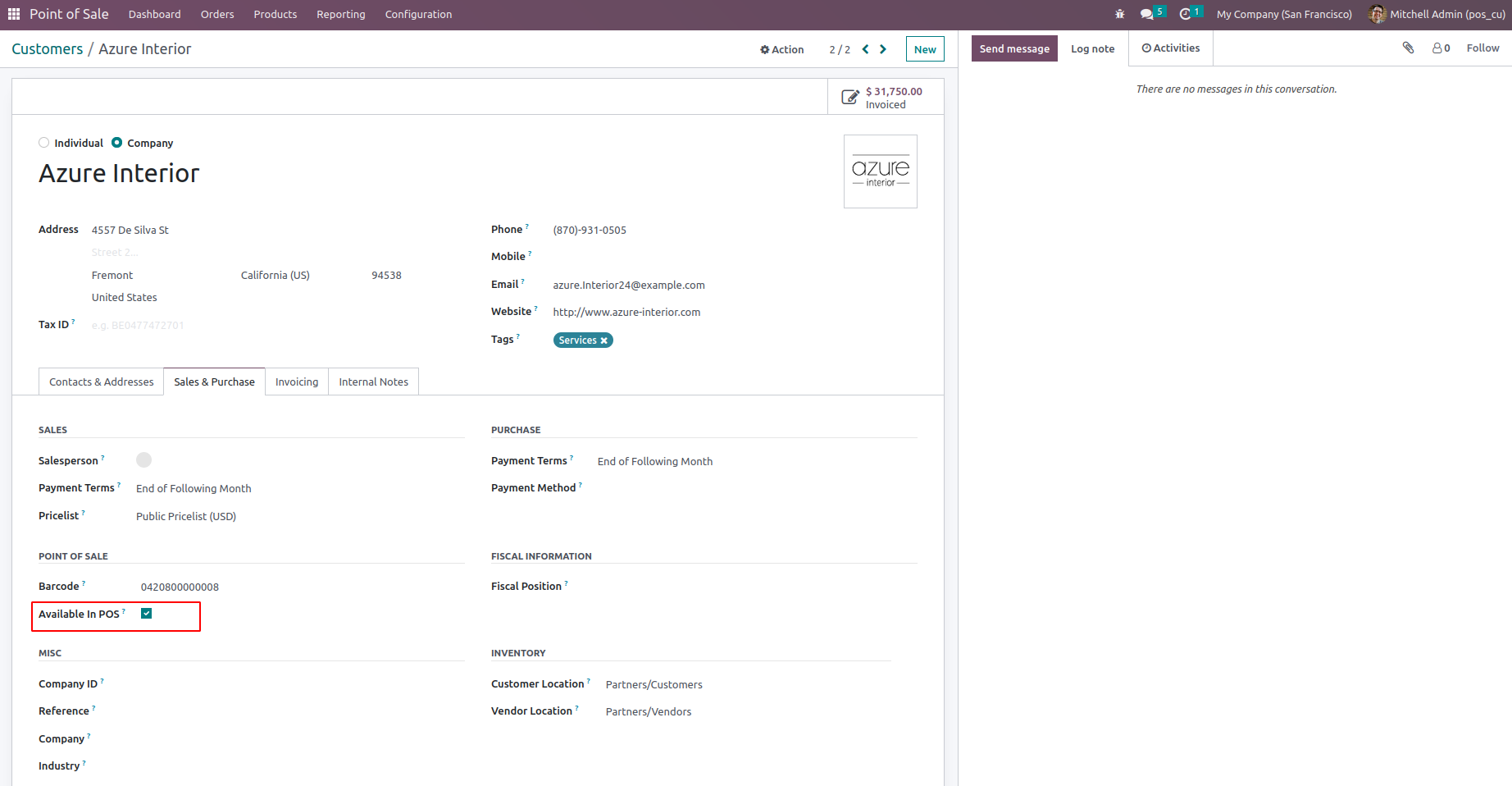Viewport: 1512px width, 786px height.
Task: Open the Invoiced stat button
Action: click(x=886, y=98)
